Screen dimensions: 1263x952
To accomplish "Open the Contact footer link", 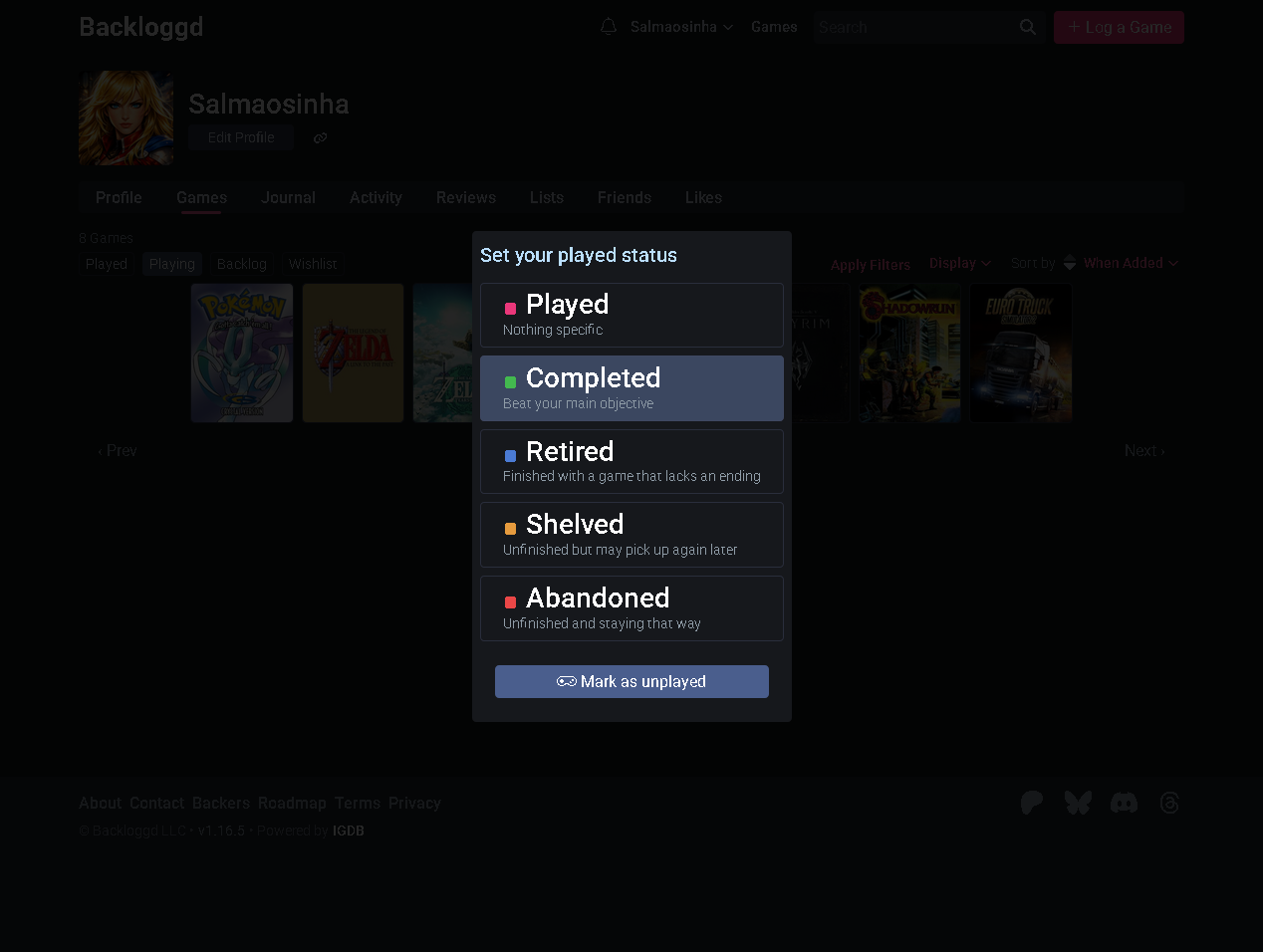I will click(x=157, y=803).
